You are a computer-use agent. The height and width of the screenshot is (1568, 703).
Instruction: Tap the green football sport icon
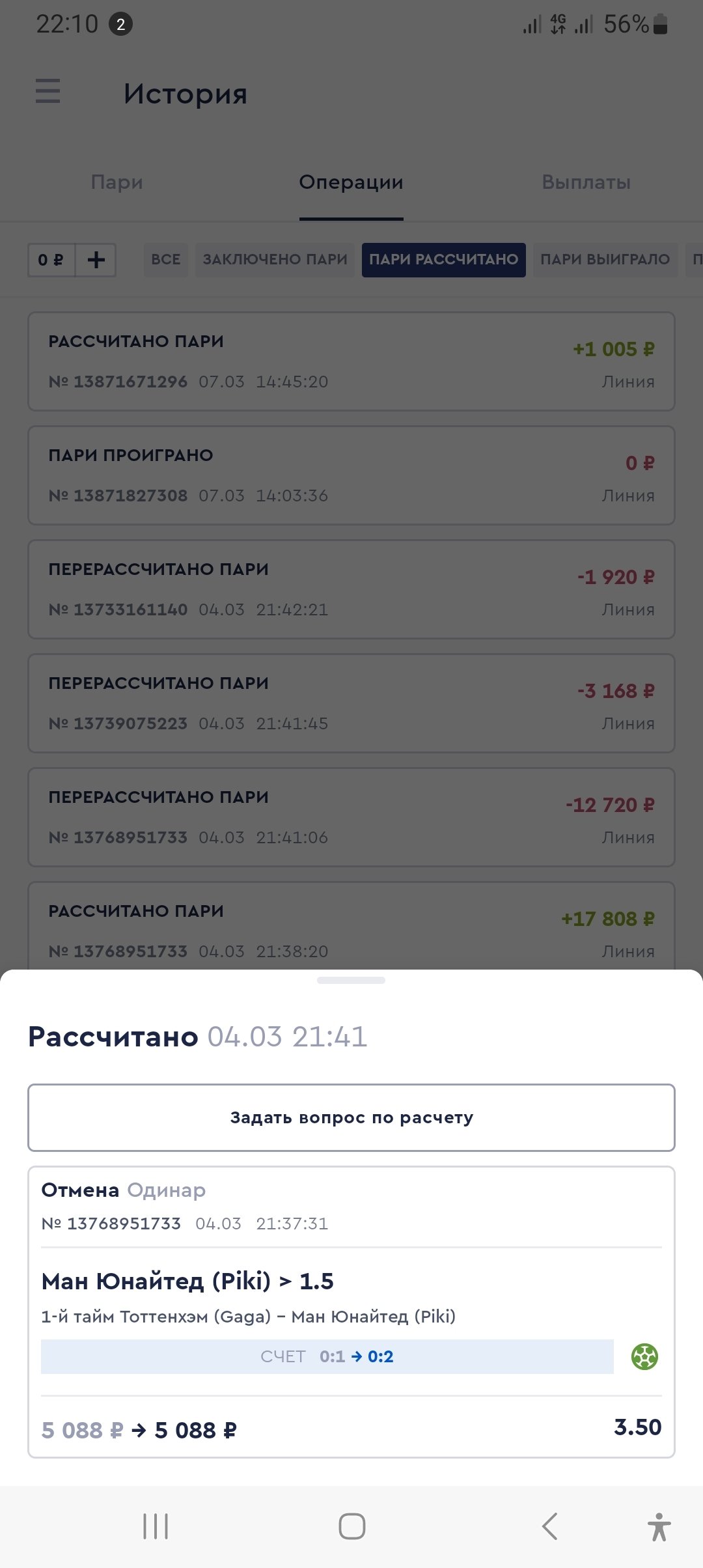coord(644,1356)
